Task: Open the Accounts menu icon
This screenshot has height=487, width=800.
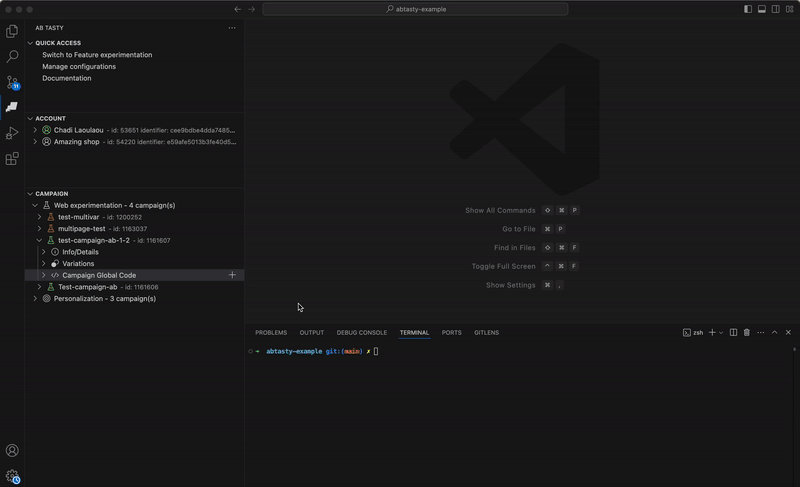Action: pyautogui.click(x=12, y=451)
